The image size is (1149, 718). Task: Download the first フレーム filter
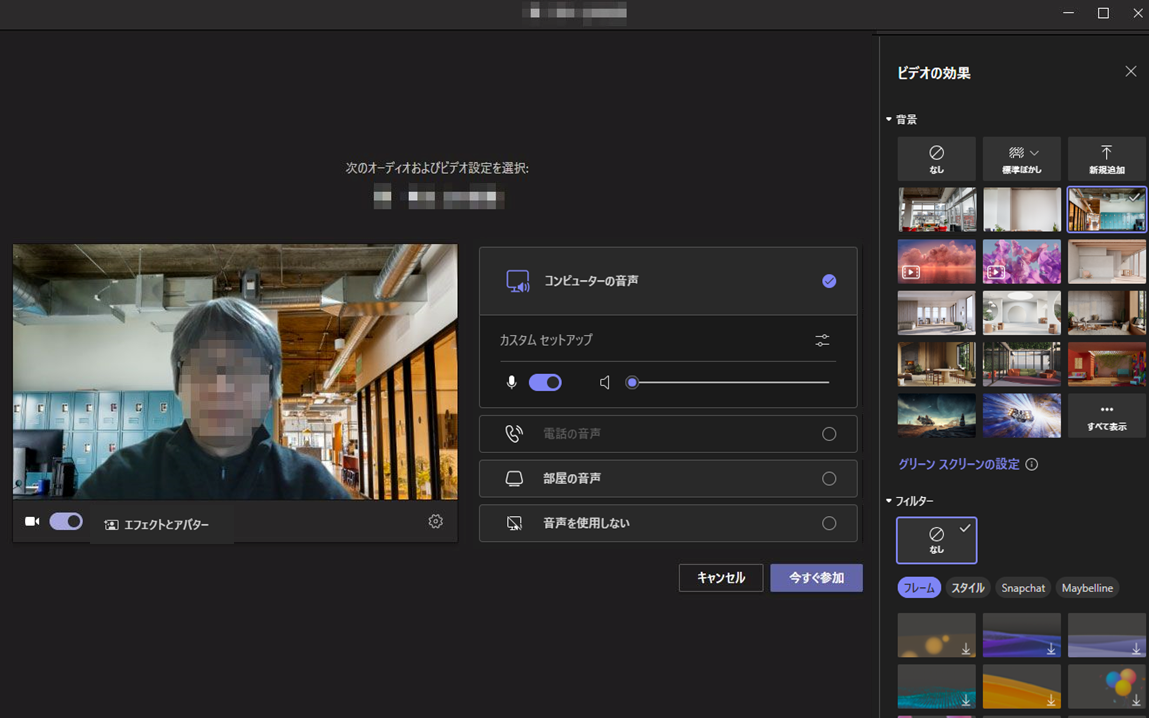[965, 650]
